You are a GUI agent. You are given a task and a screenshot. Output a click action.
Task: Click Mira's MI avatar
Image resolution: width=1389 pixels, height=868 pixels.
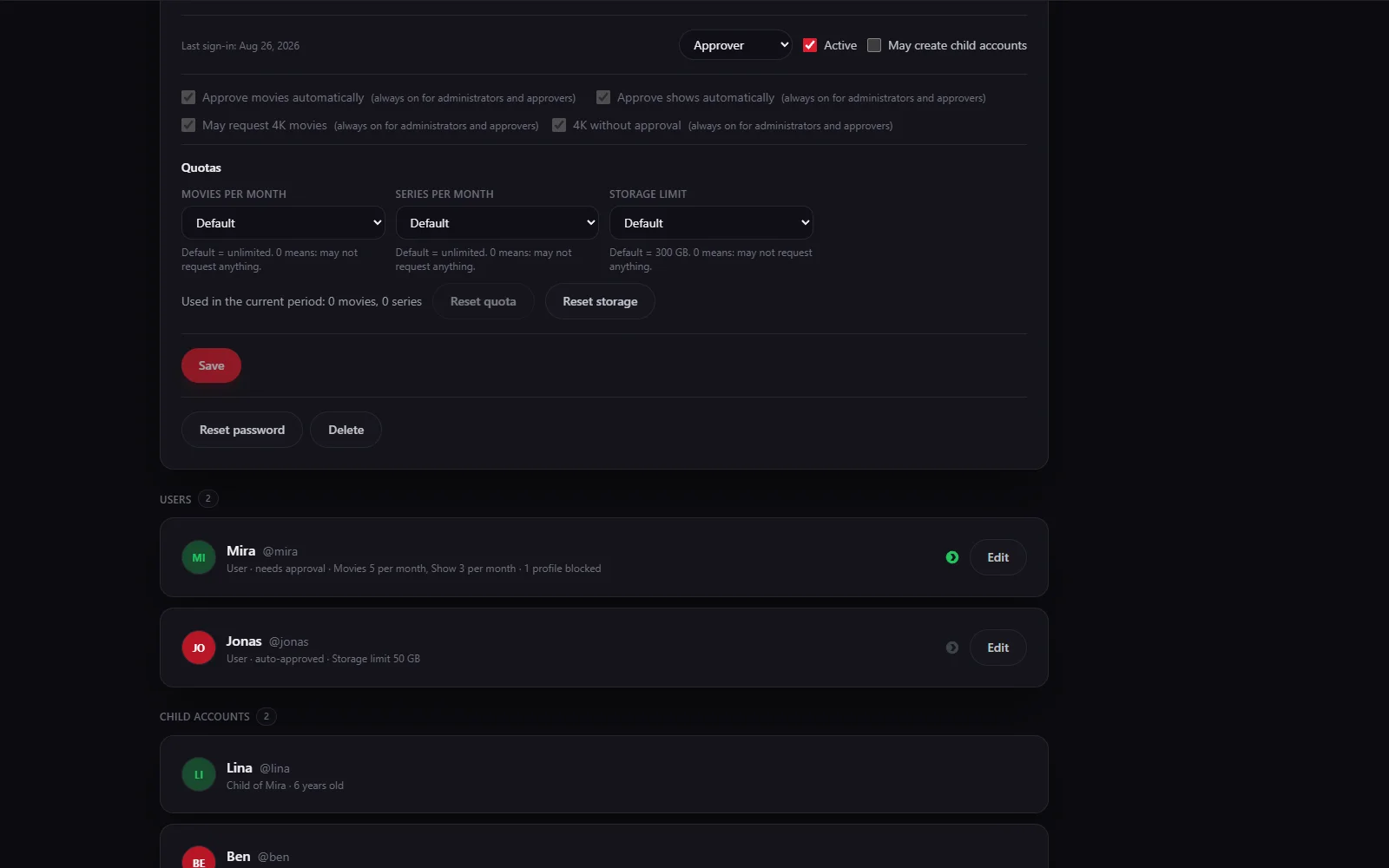(199, 557)
